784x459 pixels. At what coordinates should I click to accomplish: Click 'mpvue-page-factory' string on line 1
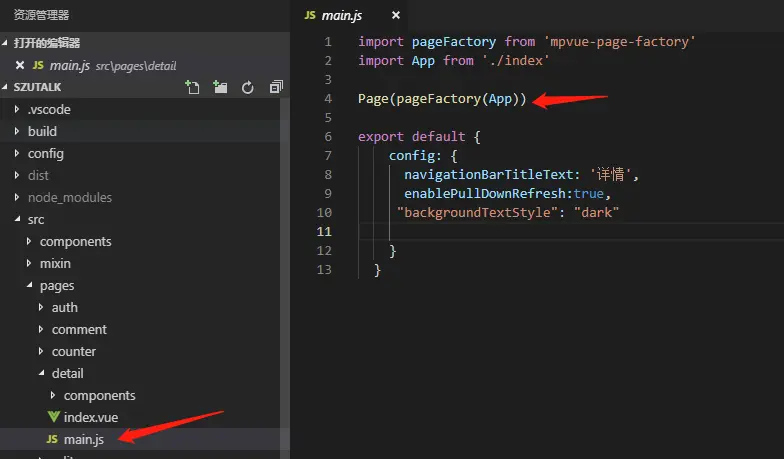coord(619,42)
